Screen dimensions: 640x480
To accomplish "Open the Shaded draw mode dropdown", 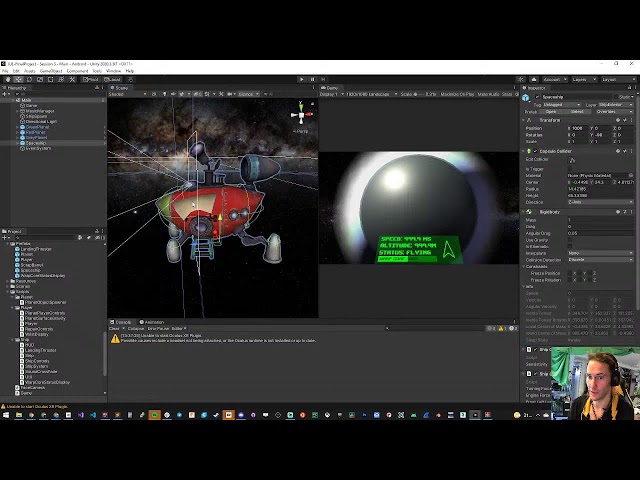I will pyautogui.click(x=127, y=94).
